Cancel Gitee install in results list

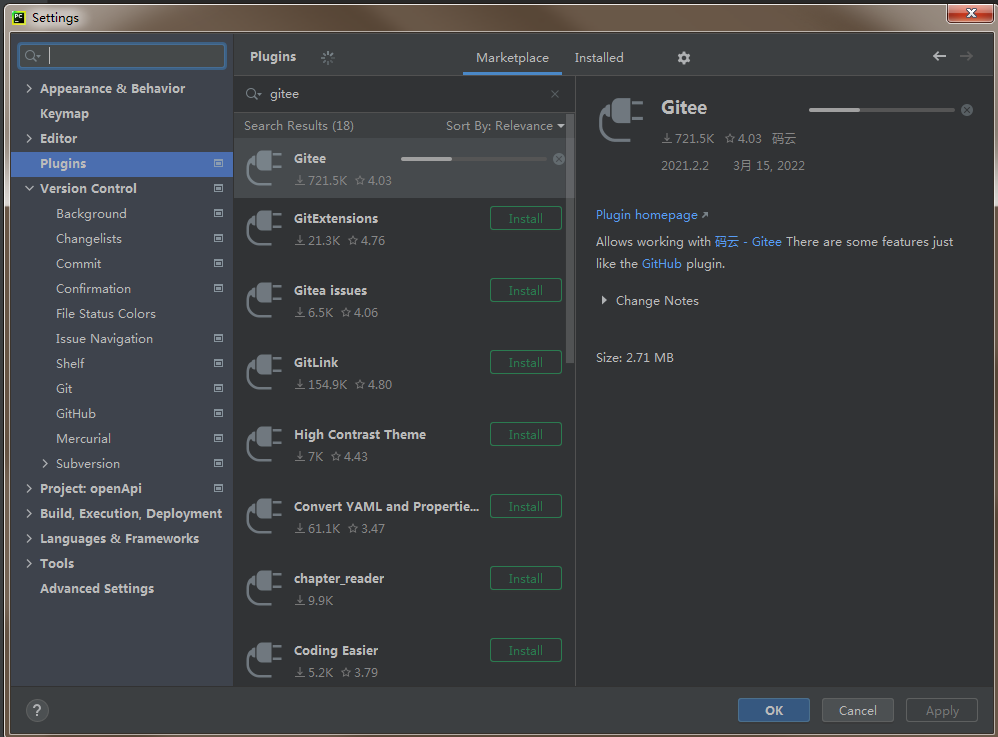tap(559, 159)
